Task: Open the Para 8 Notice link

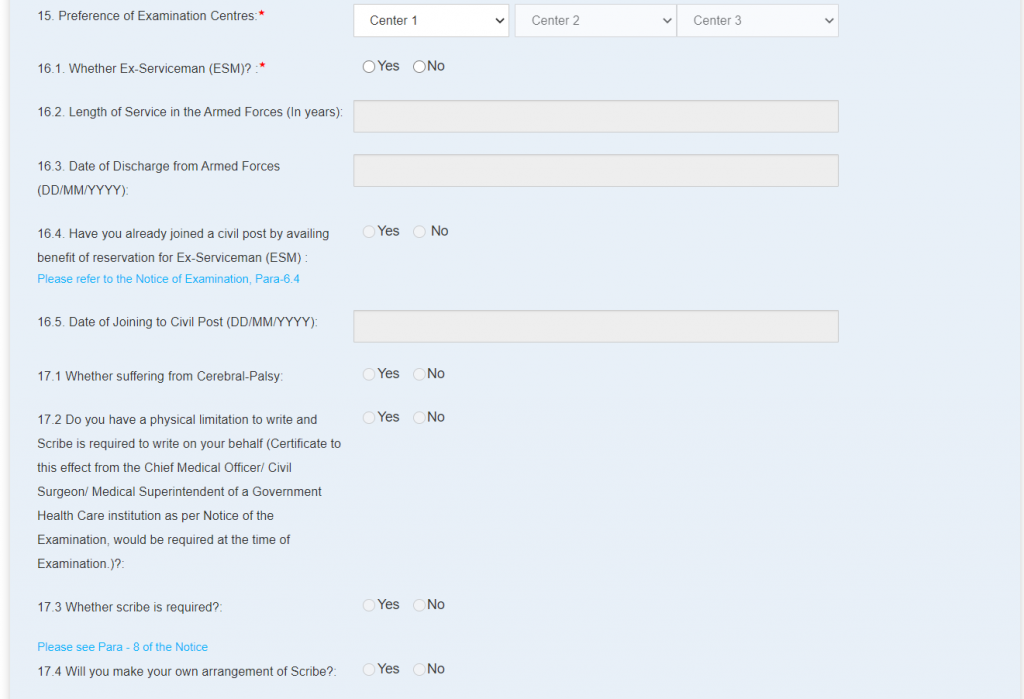Action: click(x=122, y=647)
